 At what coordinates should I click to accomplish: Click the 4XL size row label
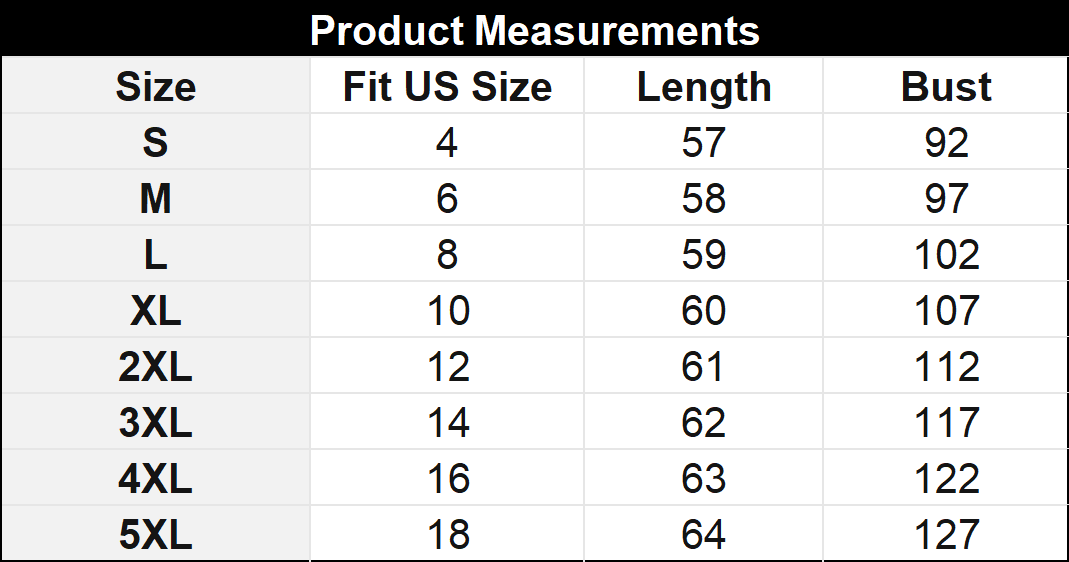click(155, 479)
